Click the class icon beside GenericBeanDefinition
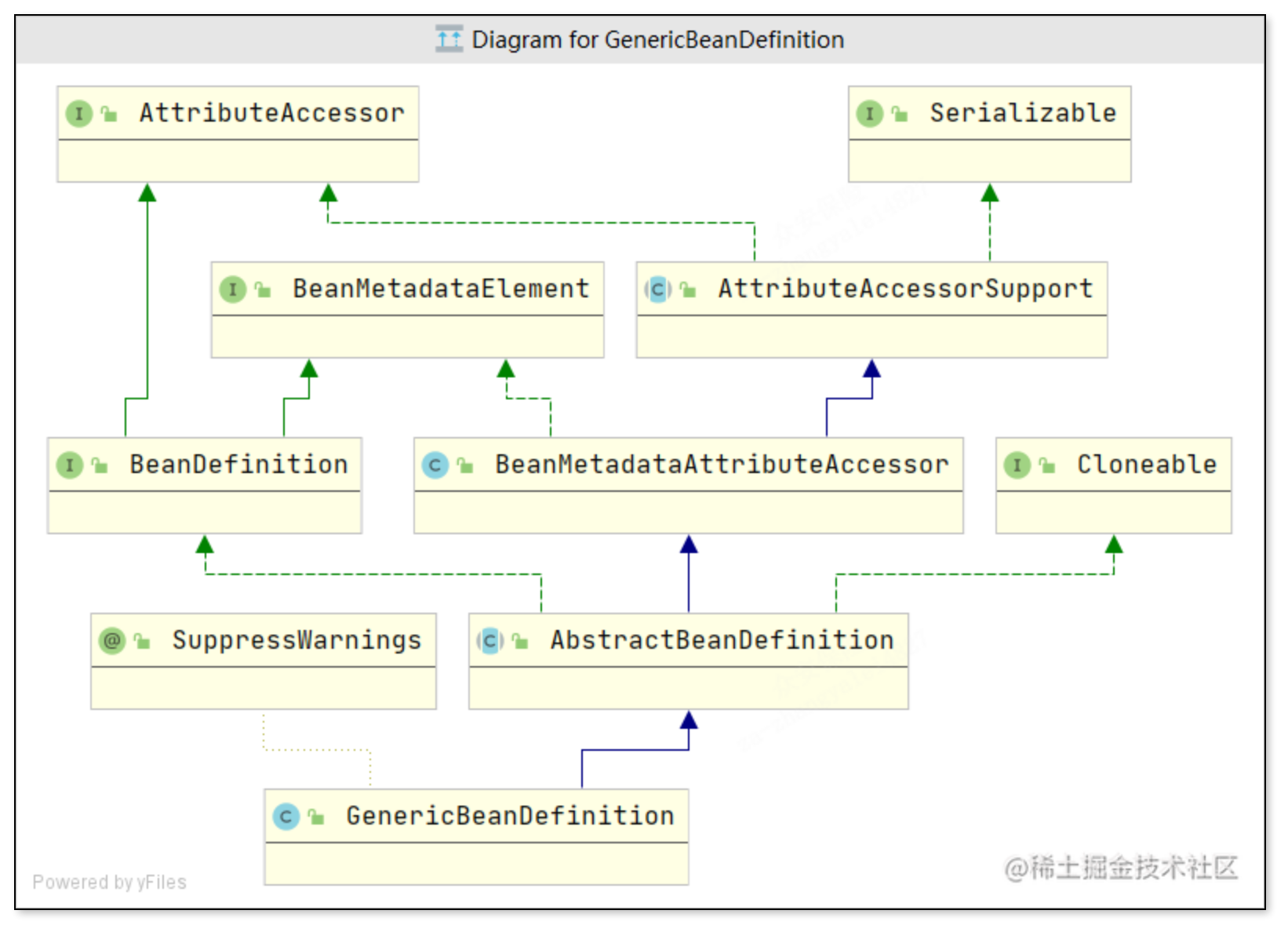Screen dimensions: 1288x932 286,817
